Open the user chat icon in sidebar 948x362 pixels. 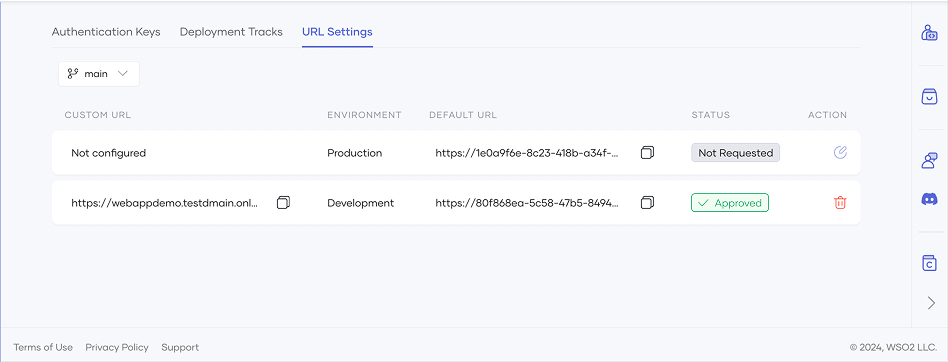[x=929, y=160]
